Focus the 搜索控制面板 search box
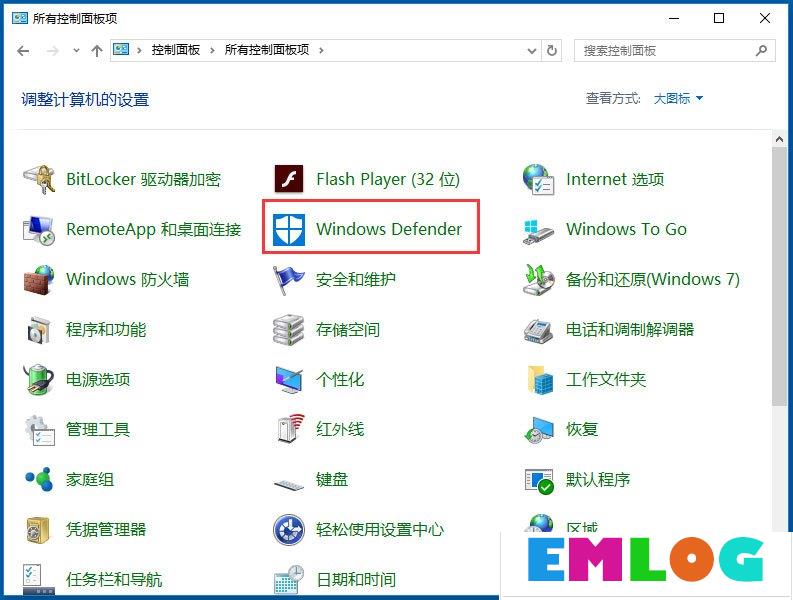This screenshot has width=793, height=600. [675, 51]
